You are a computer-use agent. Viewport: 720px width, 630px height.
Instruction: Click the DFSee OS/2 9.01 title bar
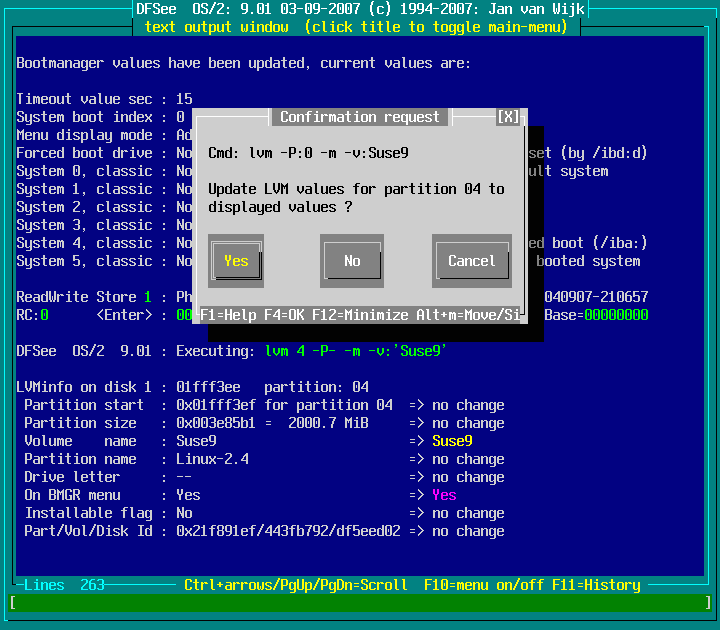click(x=359, y=9)
